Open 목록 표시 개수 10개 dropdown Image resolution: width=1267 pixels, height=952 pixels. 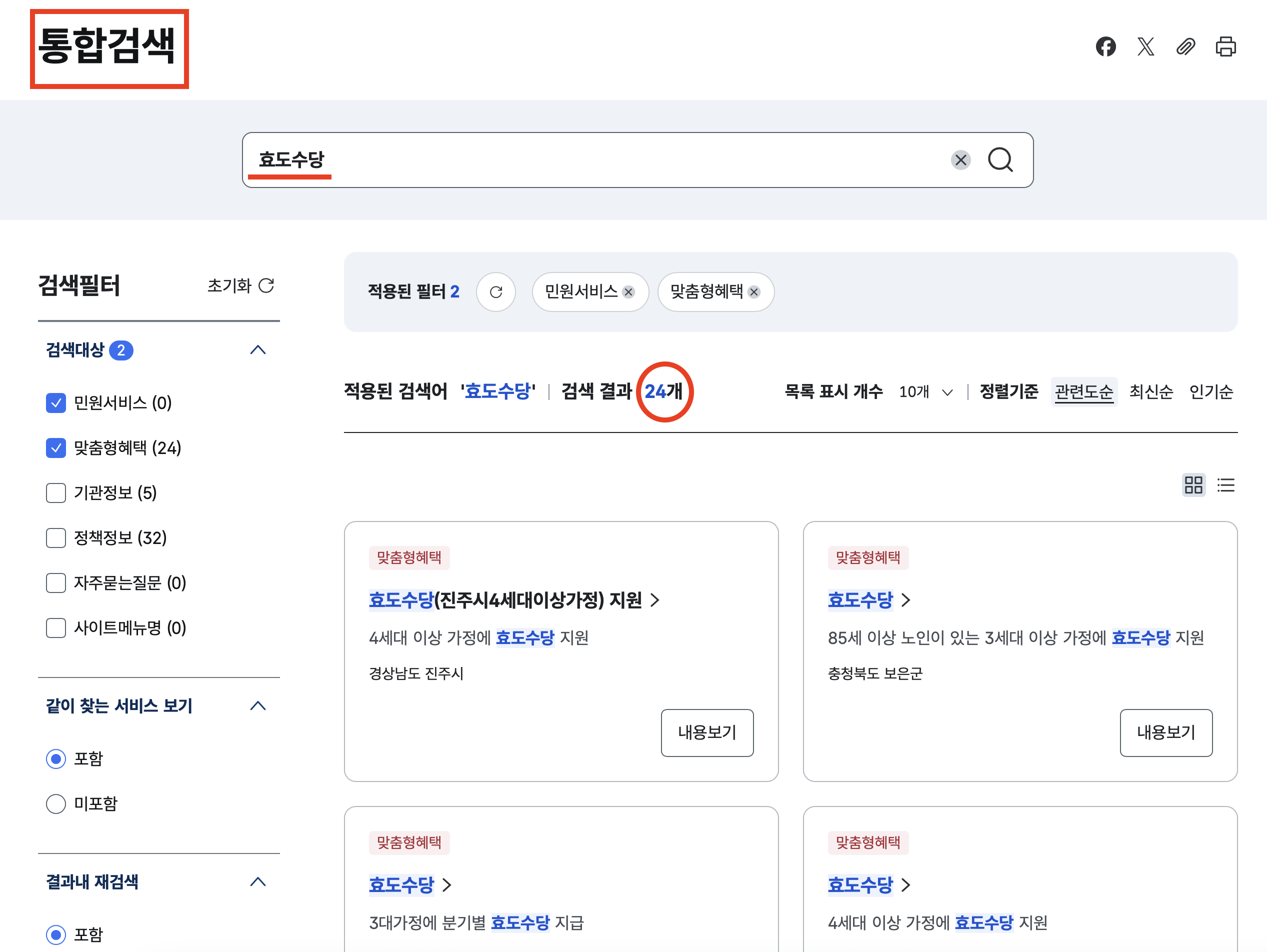click(x=925, y=392)
